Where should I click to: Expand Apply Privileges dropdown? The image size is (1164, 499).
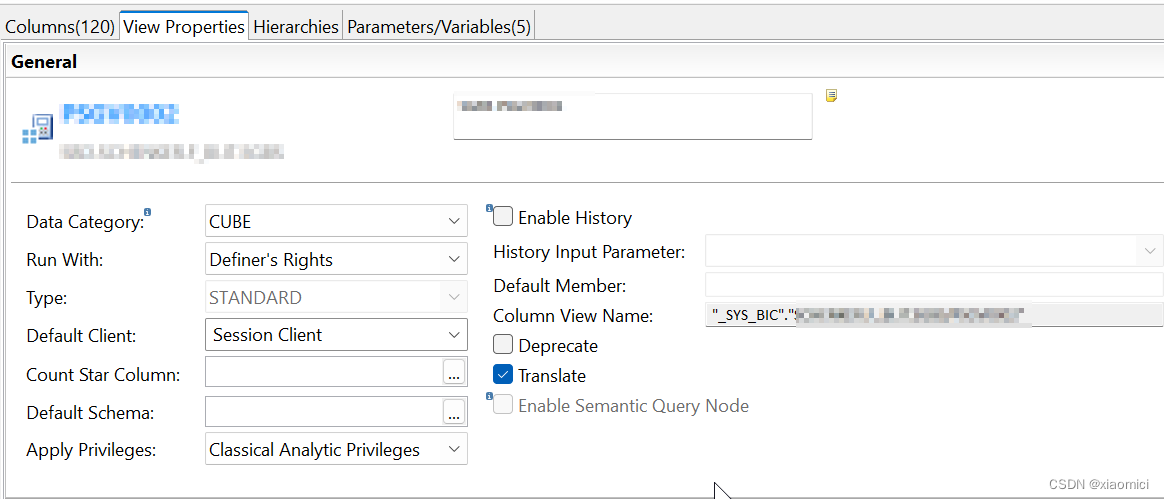click(335, 450)
